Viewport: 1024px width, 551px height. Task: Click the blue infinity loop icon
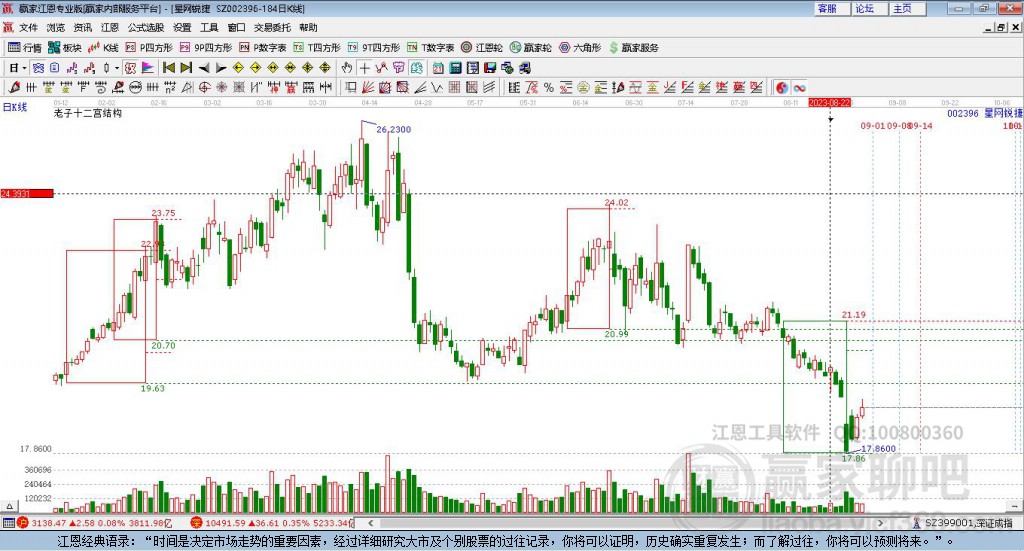799,87
